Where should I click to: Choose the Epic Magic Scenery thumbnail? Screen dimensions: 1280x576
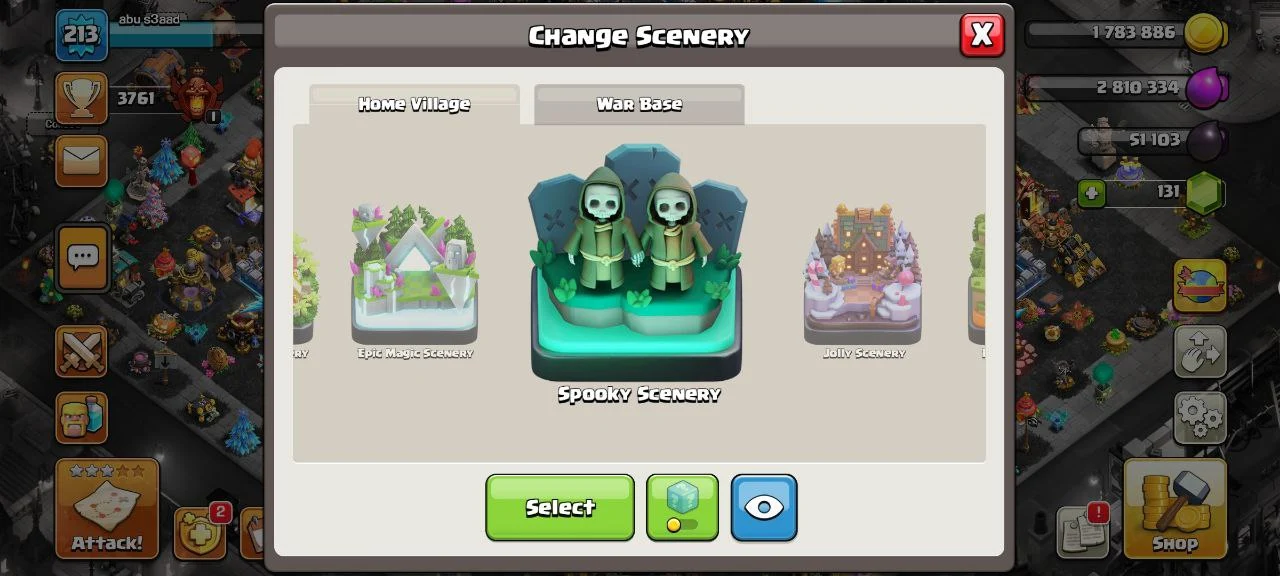click(415, 280)
